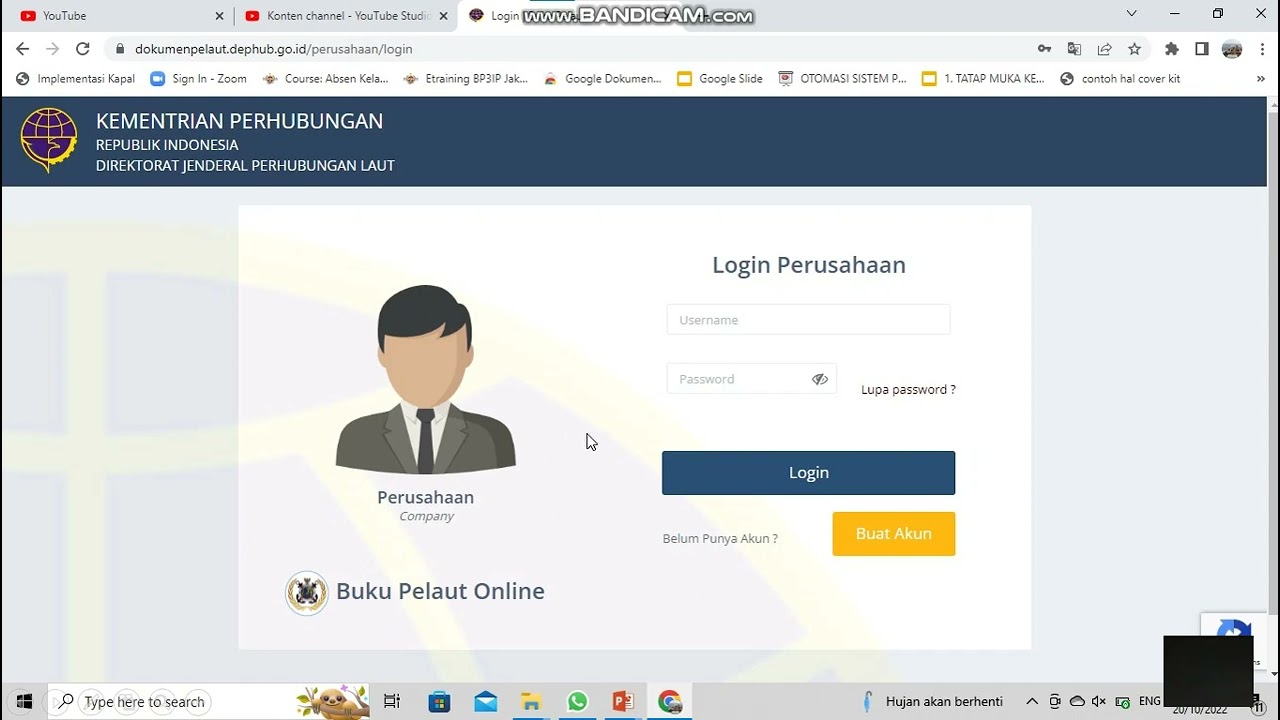Click the muted volume tray icon
This screenshot has height=720, width=1280.
point(1099,701)
